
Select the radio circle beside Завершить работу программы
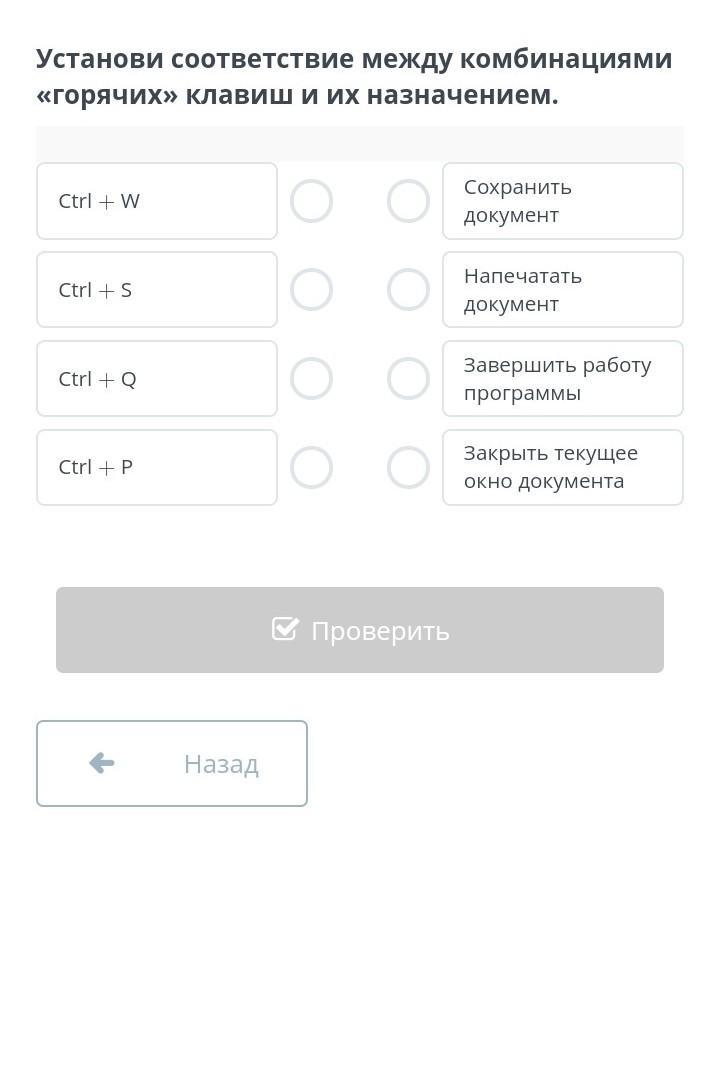(x=408, y=379)
